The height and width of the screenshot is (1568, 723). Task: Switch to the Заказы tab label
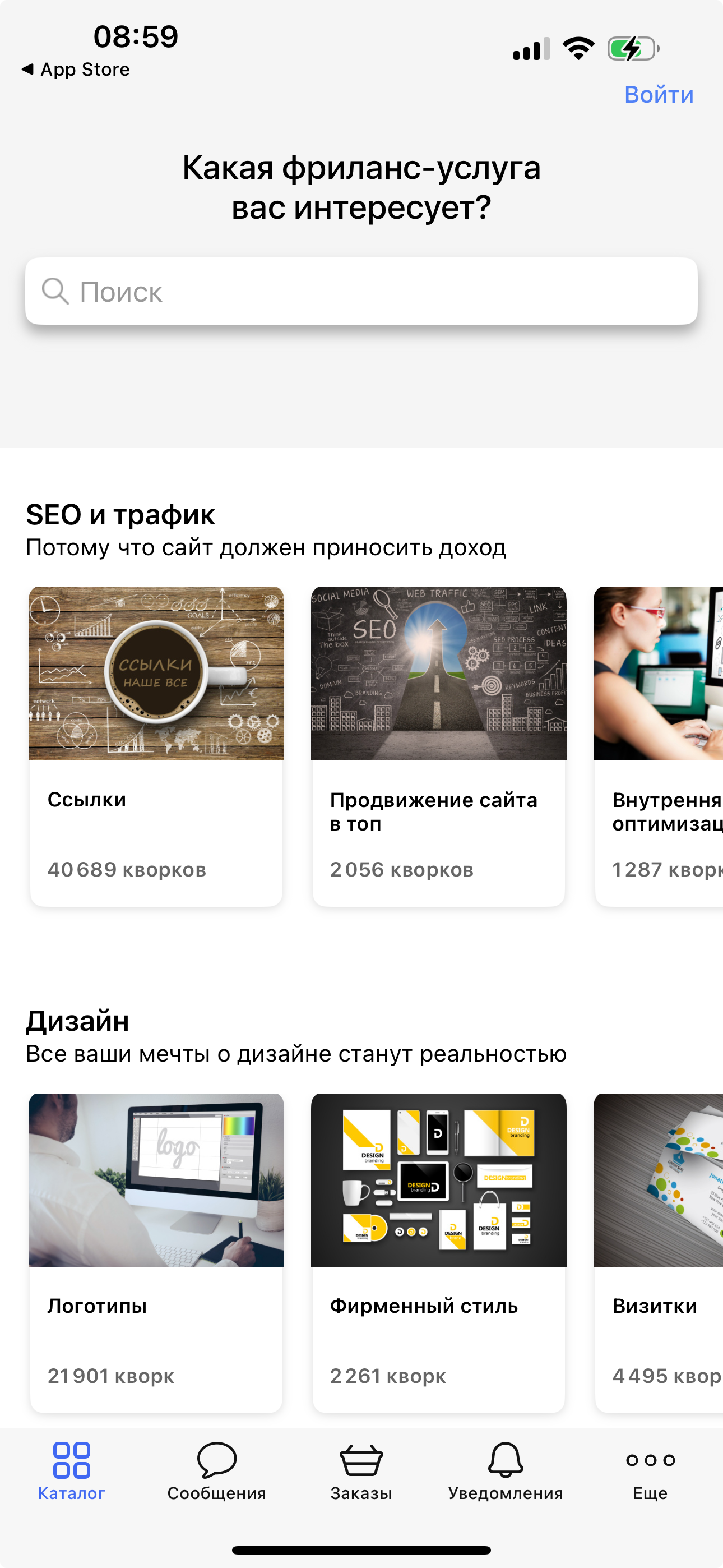361,1493
